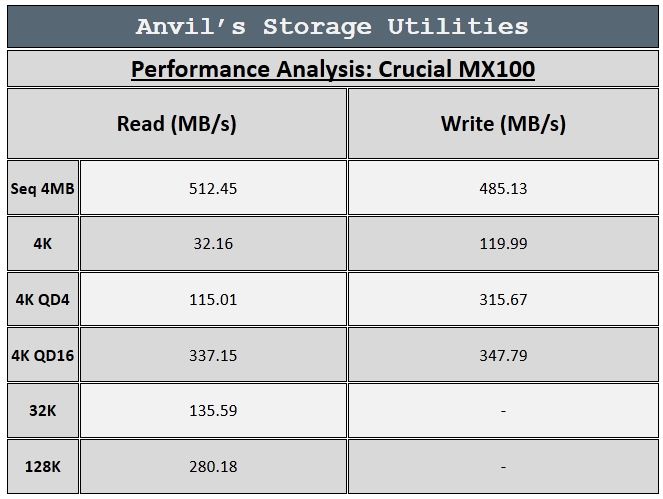The height and width of the screenshot is (499, 663).
Task: Click the 315.67 write cell
Action: tap(503, 299)
